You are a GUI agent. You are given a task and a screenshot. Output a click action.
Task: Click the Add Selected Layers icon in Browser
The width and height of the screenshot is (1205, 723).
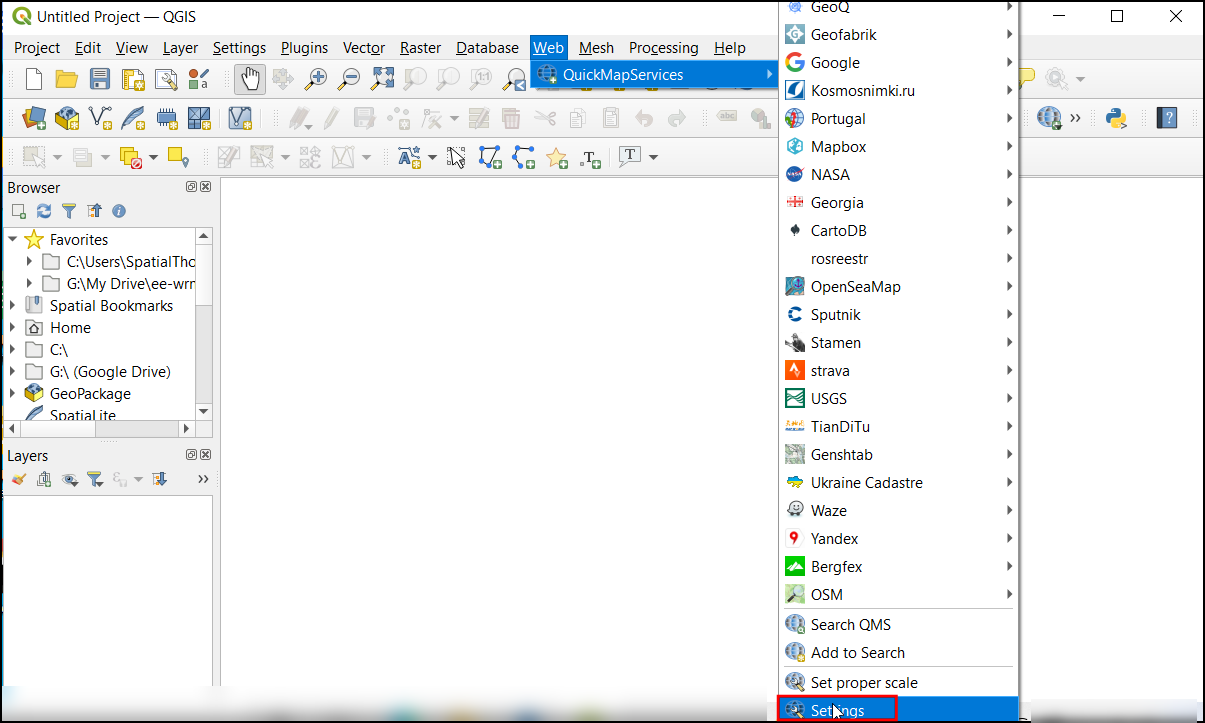18,211
